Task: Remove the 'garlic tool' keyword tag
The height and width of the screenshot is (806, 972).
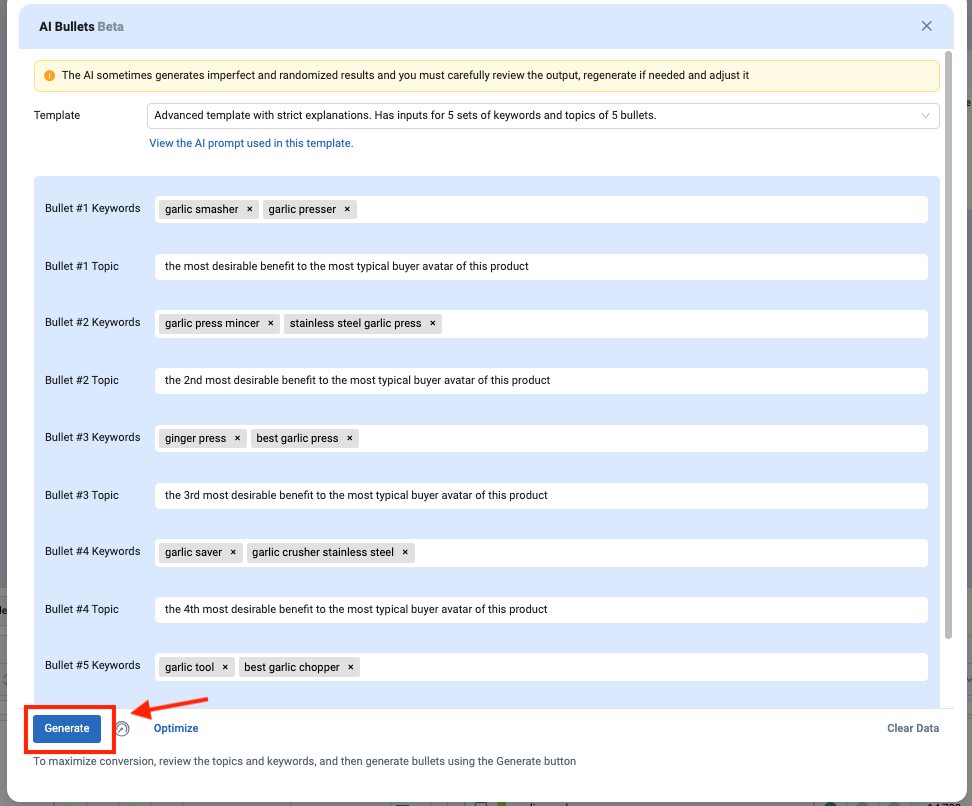Action: [x=225, y=667]
